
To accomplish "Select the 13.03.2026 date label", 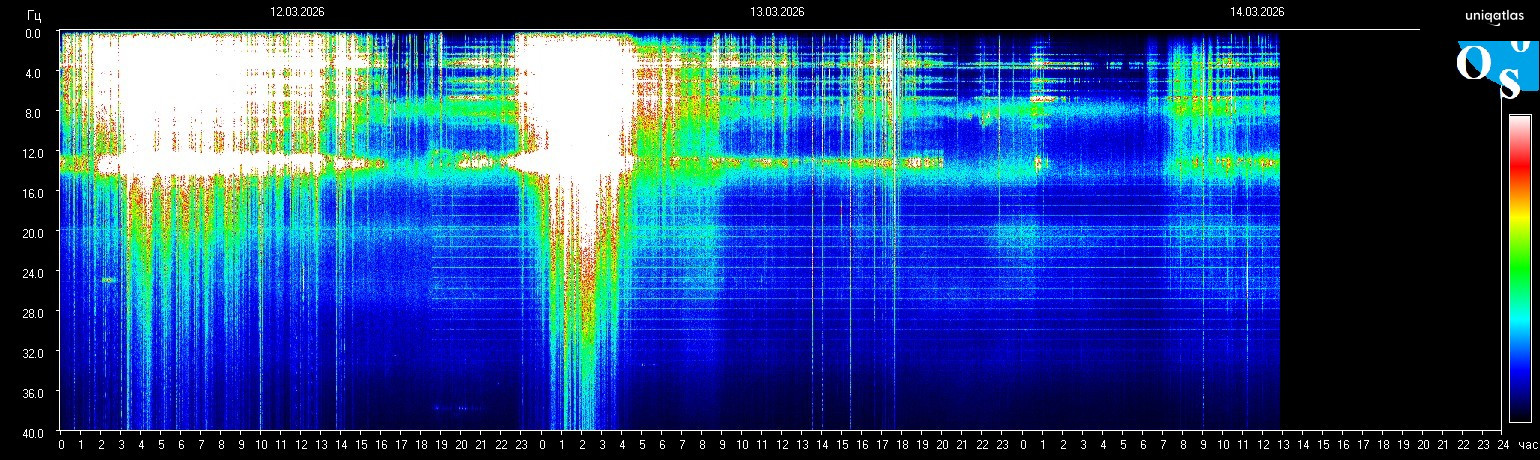I will click(777, 12).
